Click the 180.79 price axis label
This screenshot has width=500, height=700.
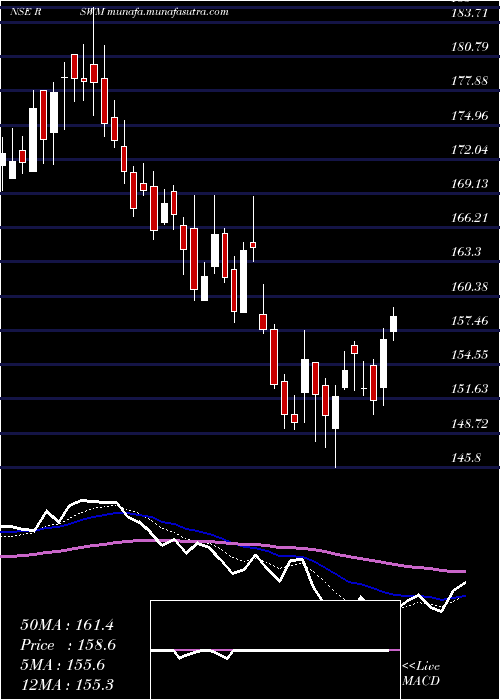[468, 47]
